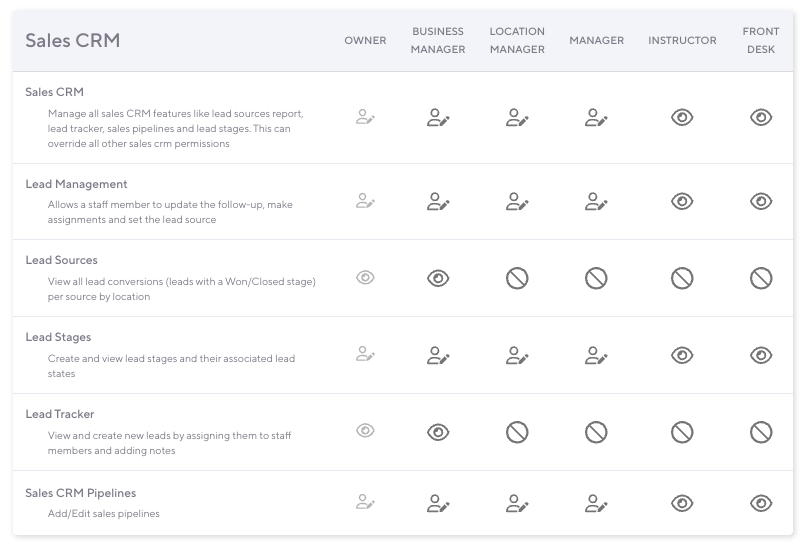Toggle Instructor view eye for Lead Stages
The height and width of the screenshot is (546, 808).
(682, 355)
